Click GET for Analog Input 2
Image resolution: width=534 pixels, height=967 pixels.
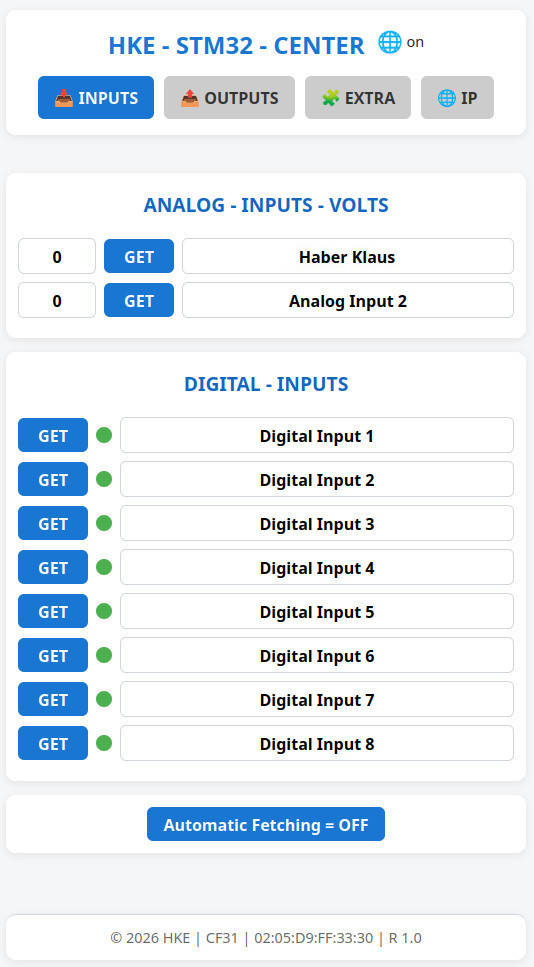pyautogui.click(x=139, y=300)
